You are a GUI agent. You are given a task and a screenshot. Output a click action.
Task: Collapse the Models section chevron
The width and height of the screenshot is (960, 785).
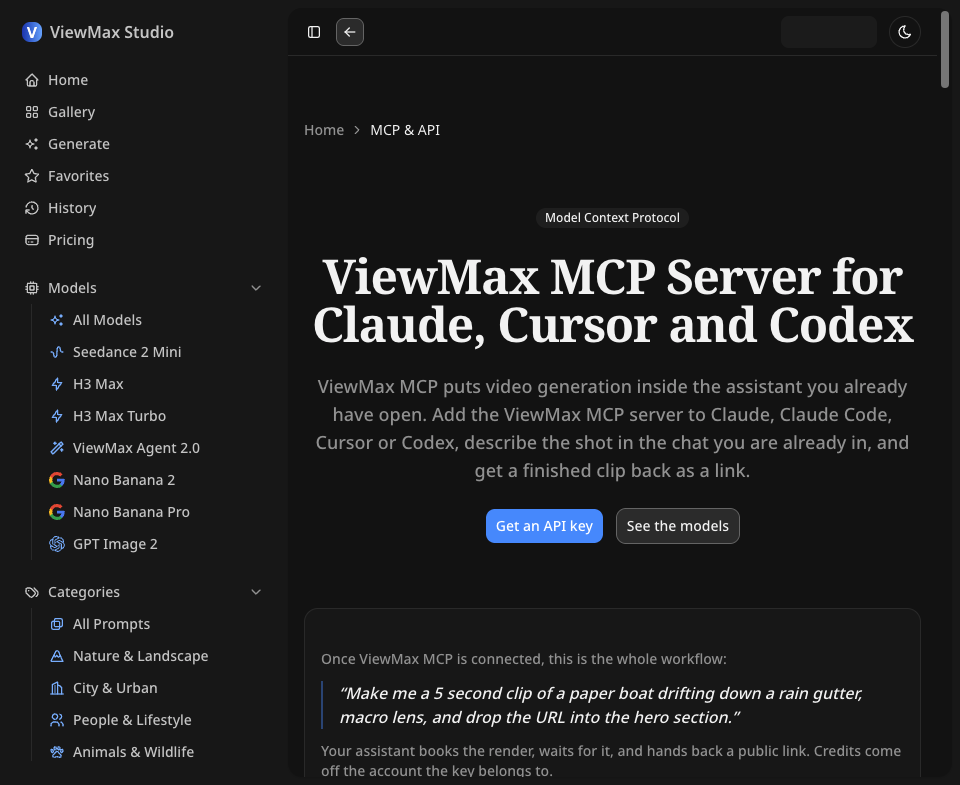coord(256,288)
